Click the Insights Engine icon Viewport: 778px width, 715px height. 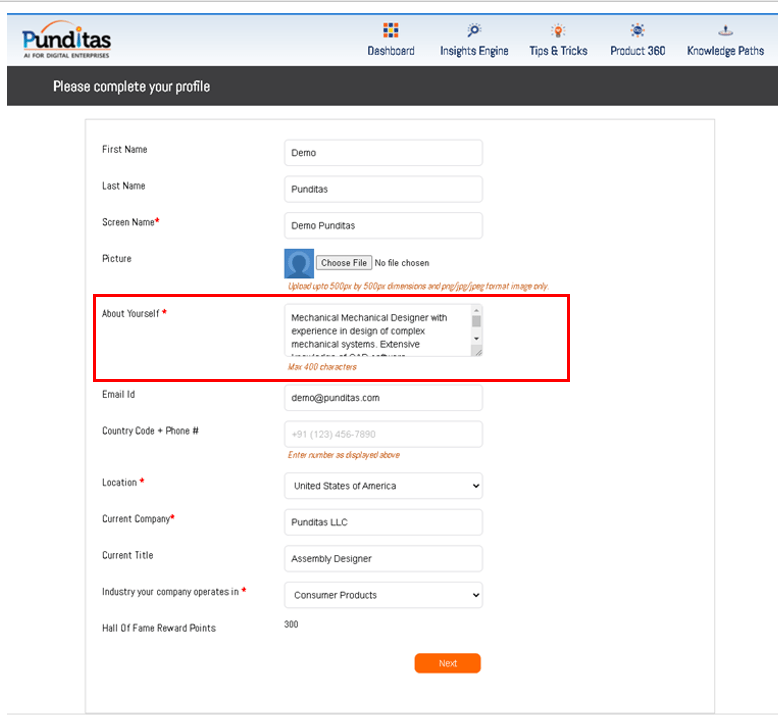pos(474,31)
